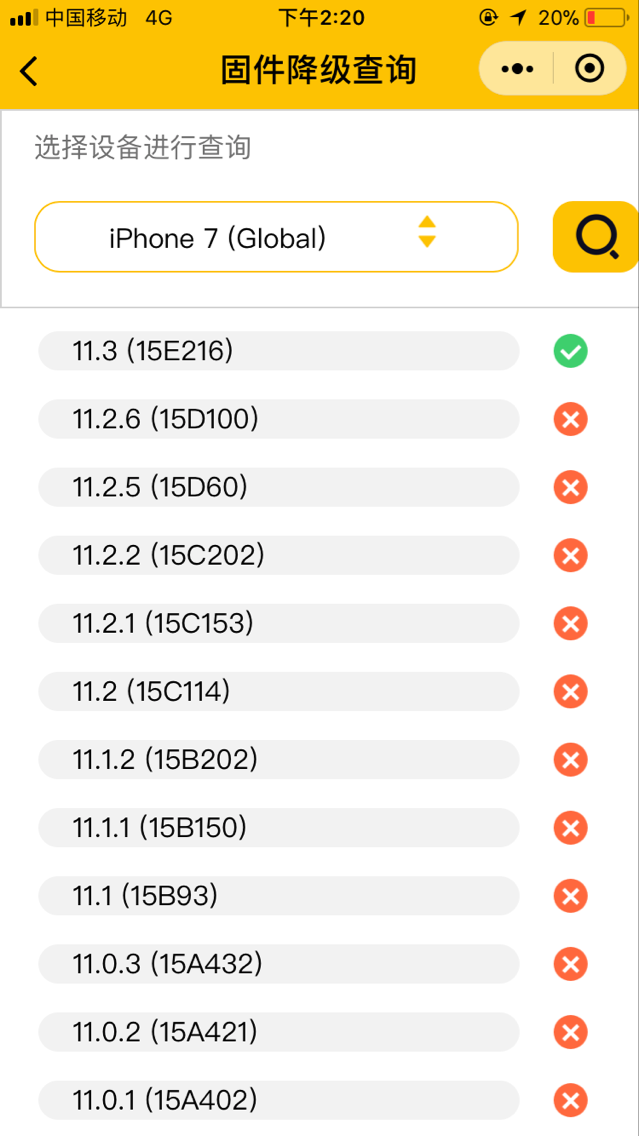The height and width of the screenshot is (1136, 639).
Task: Select firmware row 11.3 (15E216)
Action: pyautogui.click(x=279, y=351)
